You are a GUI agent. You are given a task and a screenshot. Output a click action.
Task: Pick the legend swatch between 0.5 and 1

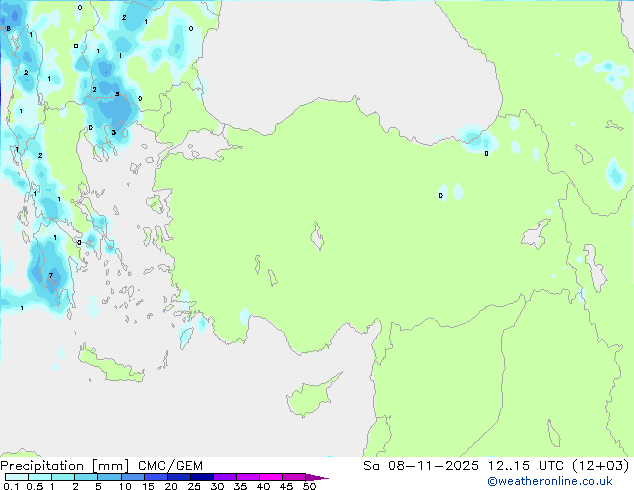(x=40, y=477)
